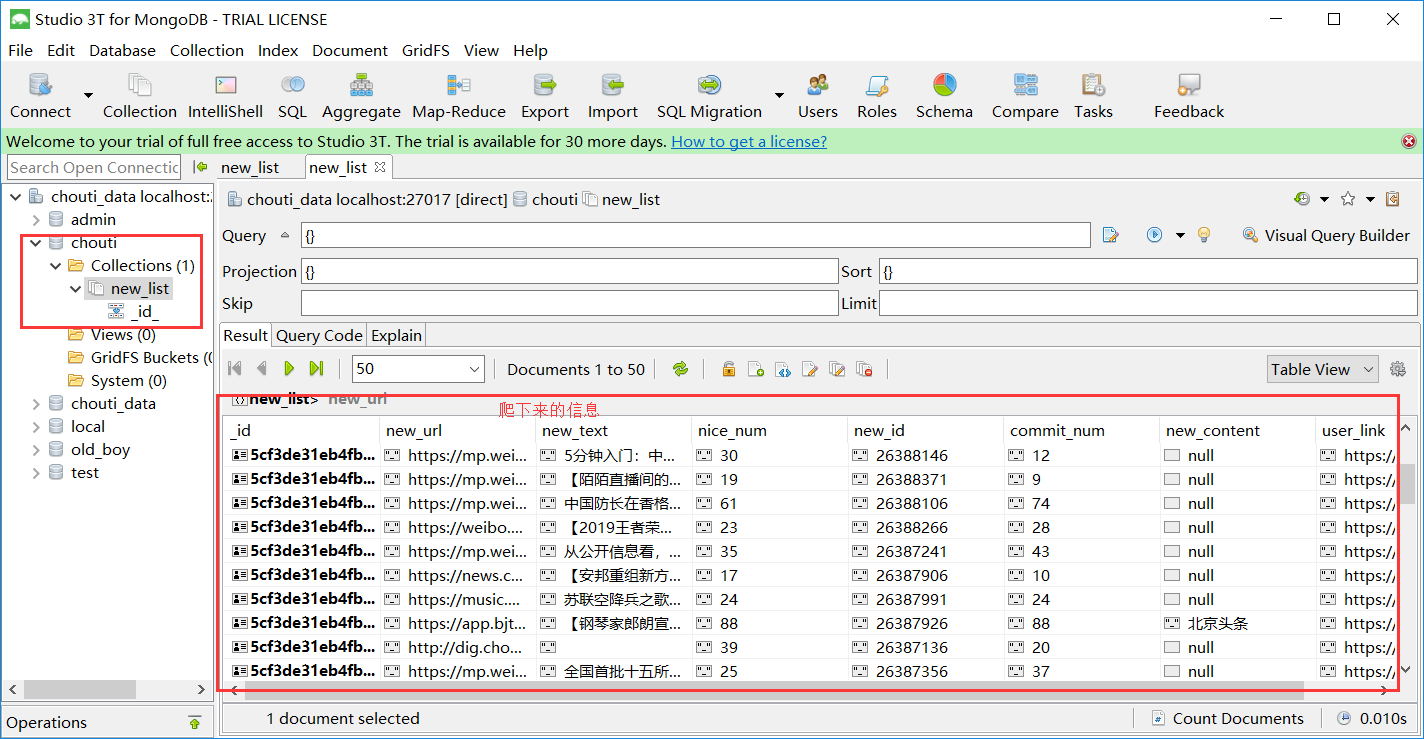This screenshot has width=1424, height=739.
Task: Go to the next page of results
Action: point(289,369)
